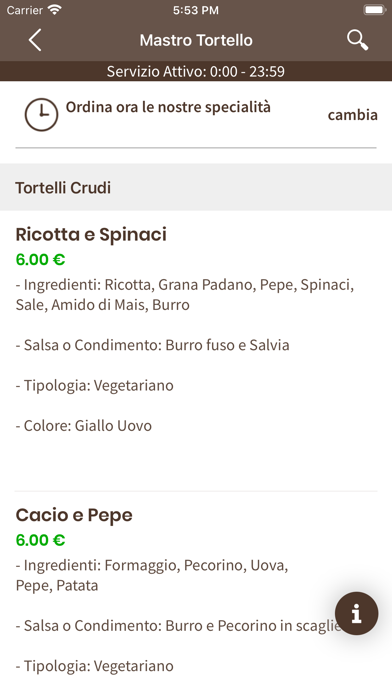Tap the round info floating button
This screenshot has width=392, height=696.
356,613
